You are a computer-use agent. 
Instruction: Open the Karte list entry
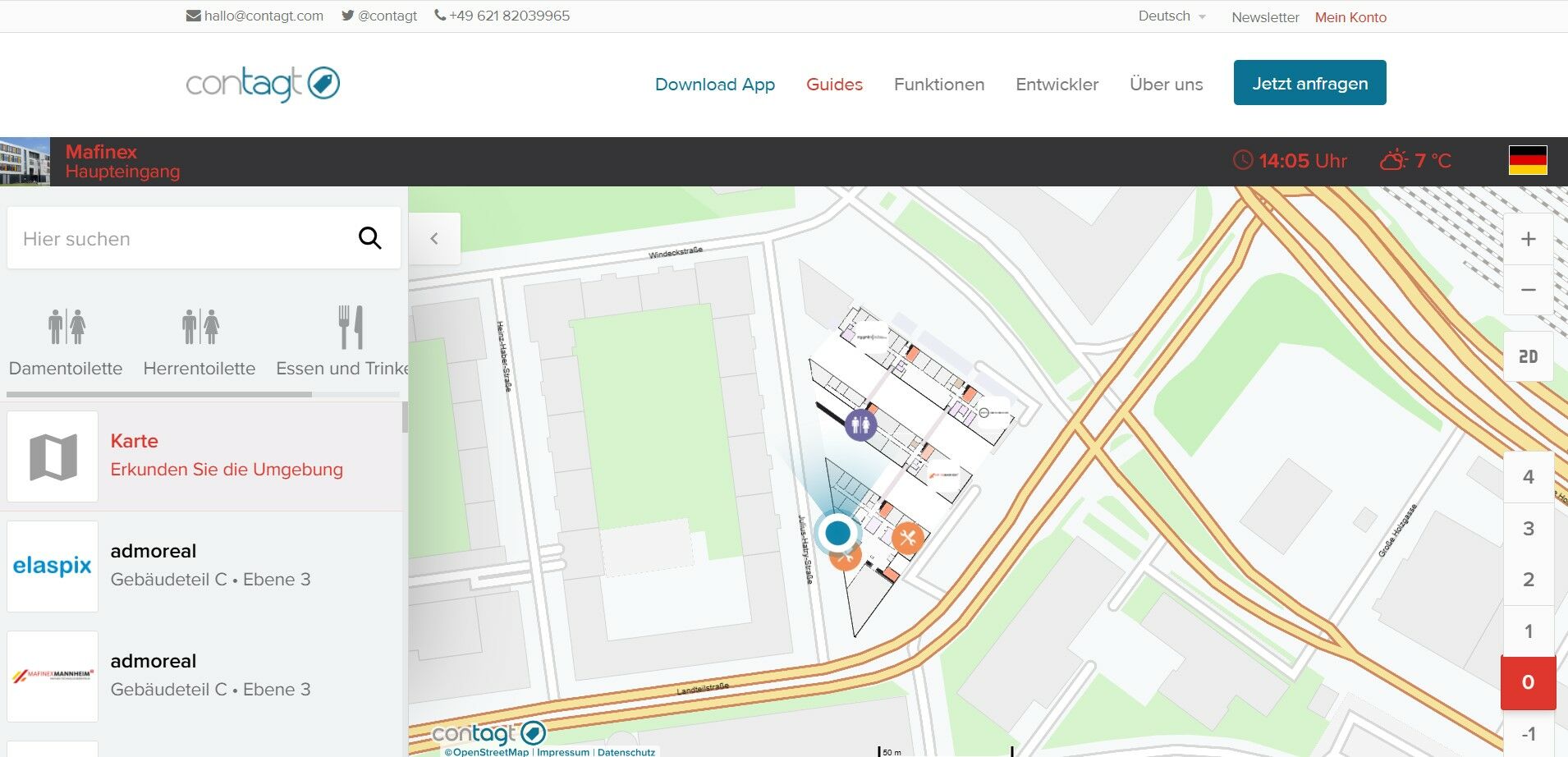(204, 456)
